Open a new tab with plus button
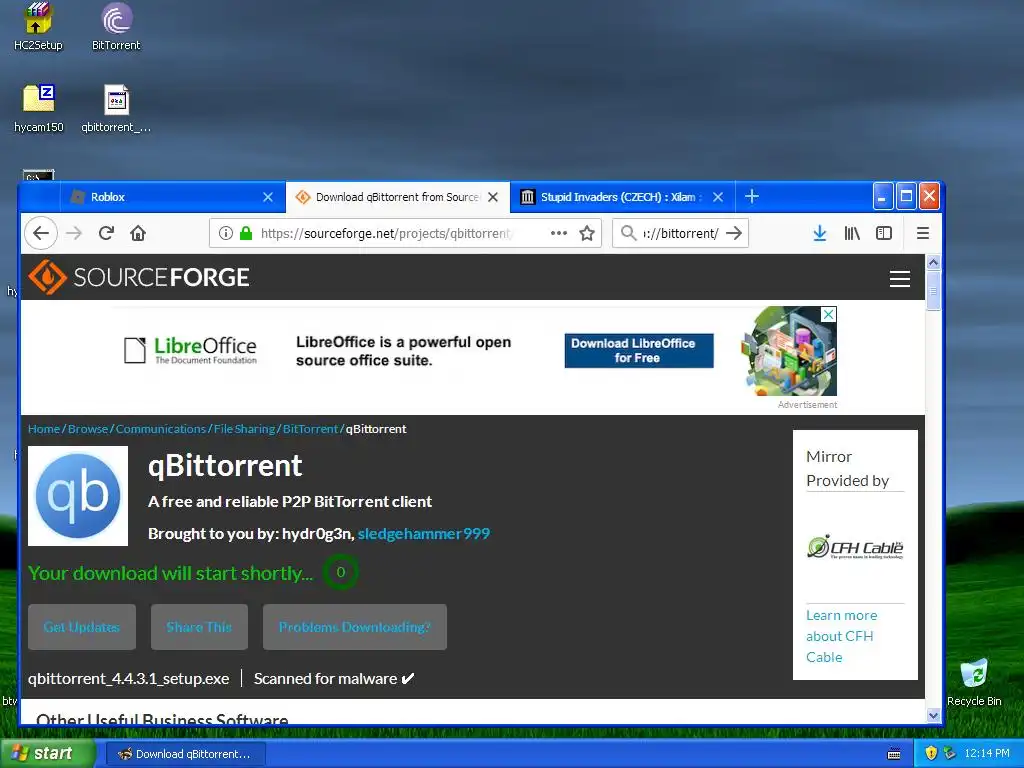This screenshot has width=1024, height=768. tap(752, 196)
